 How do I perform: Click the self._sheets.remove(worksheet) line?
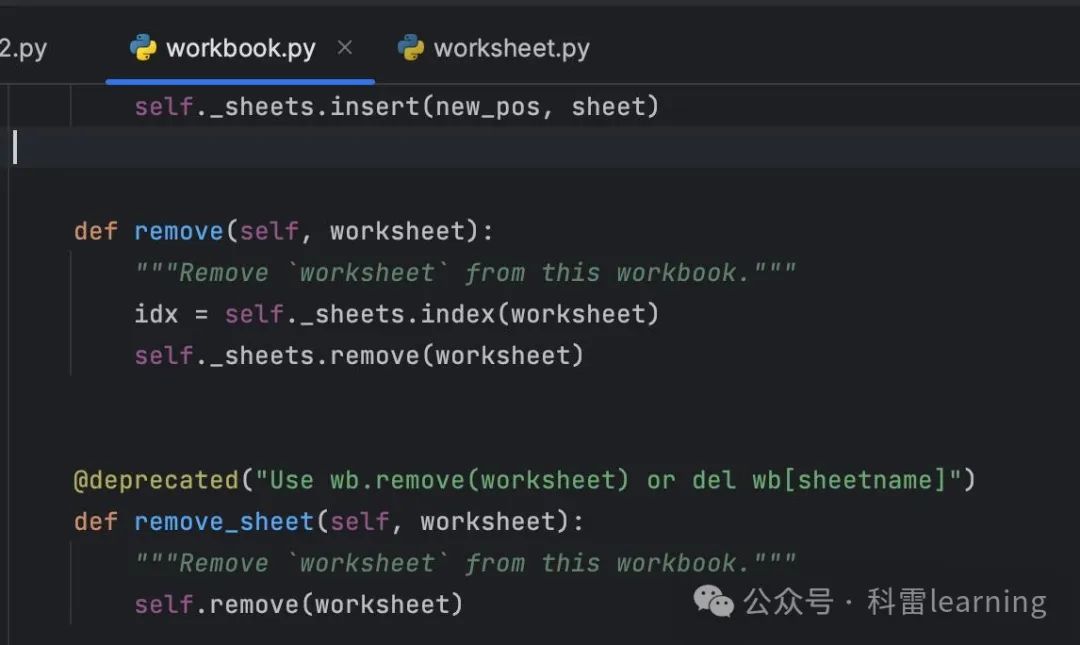pos(359,356)
